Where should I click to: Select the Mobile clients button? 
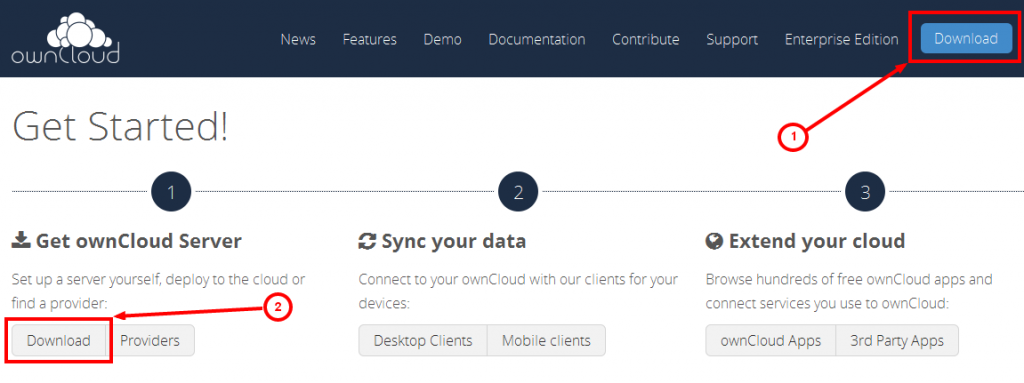click(547, 341)
